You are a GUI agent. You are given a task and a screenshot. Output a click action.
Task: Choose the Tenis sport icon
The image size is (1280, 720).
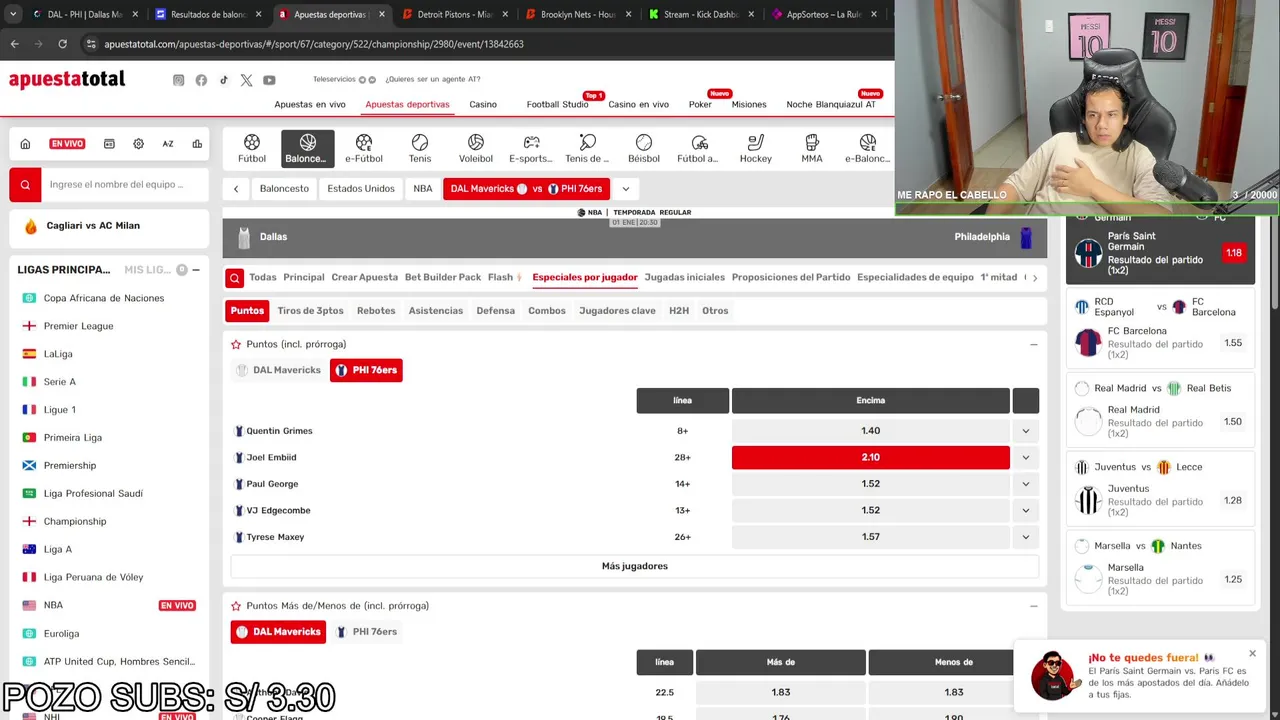[420, 148]
